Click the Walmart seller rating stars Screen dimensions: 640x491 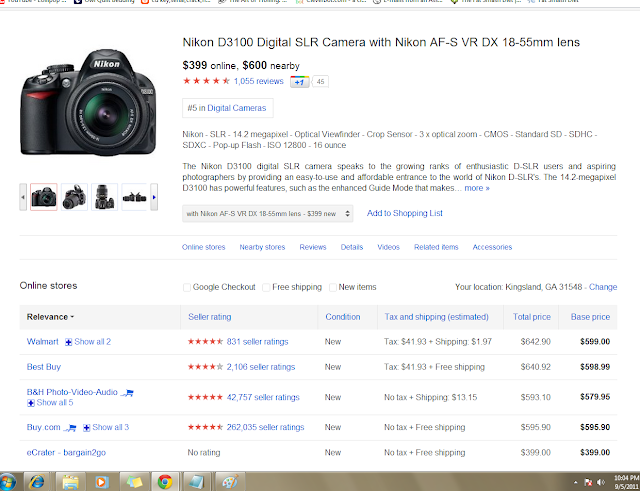[x=205, y=342]
